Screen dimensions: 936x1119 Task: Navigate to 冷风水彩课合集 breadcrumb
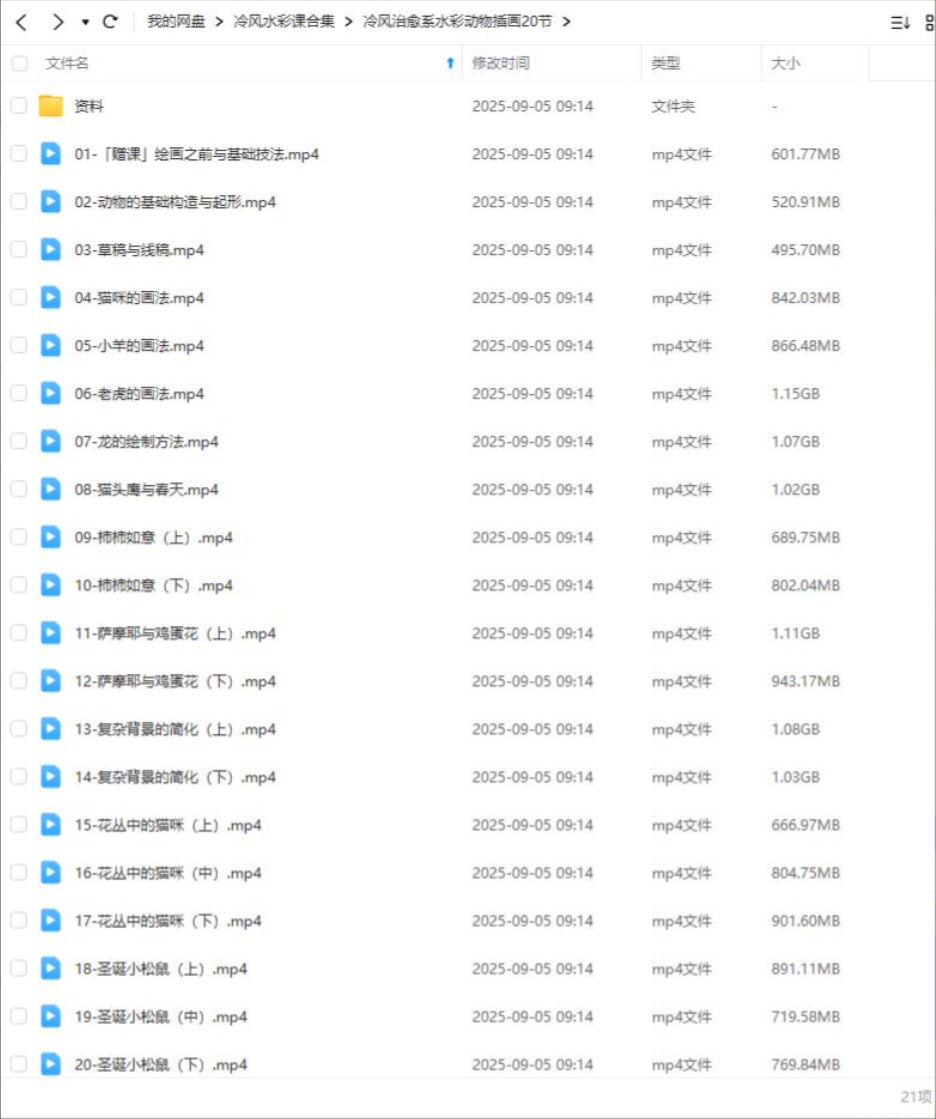point(284,21)
